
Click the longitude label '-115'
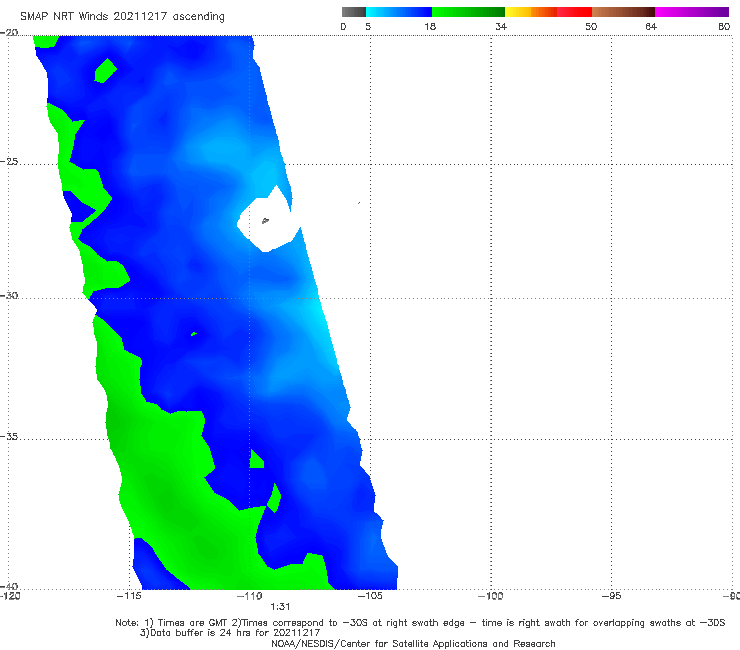click(x=129, y=596)
